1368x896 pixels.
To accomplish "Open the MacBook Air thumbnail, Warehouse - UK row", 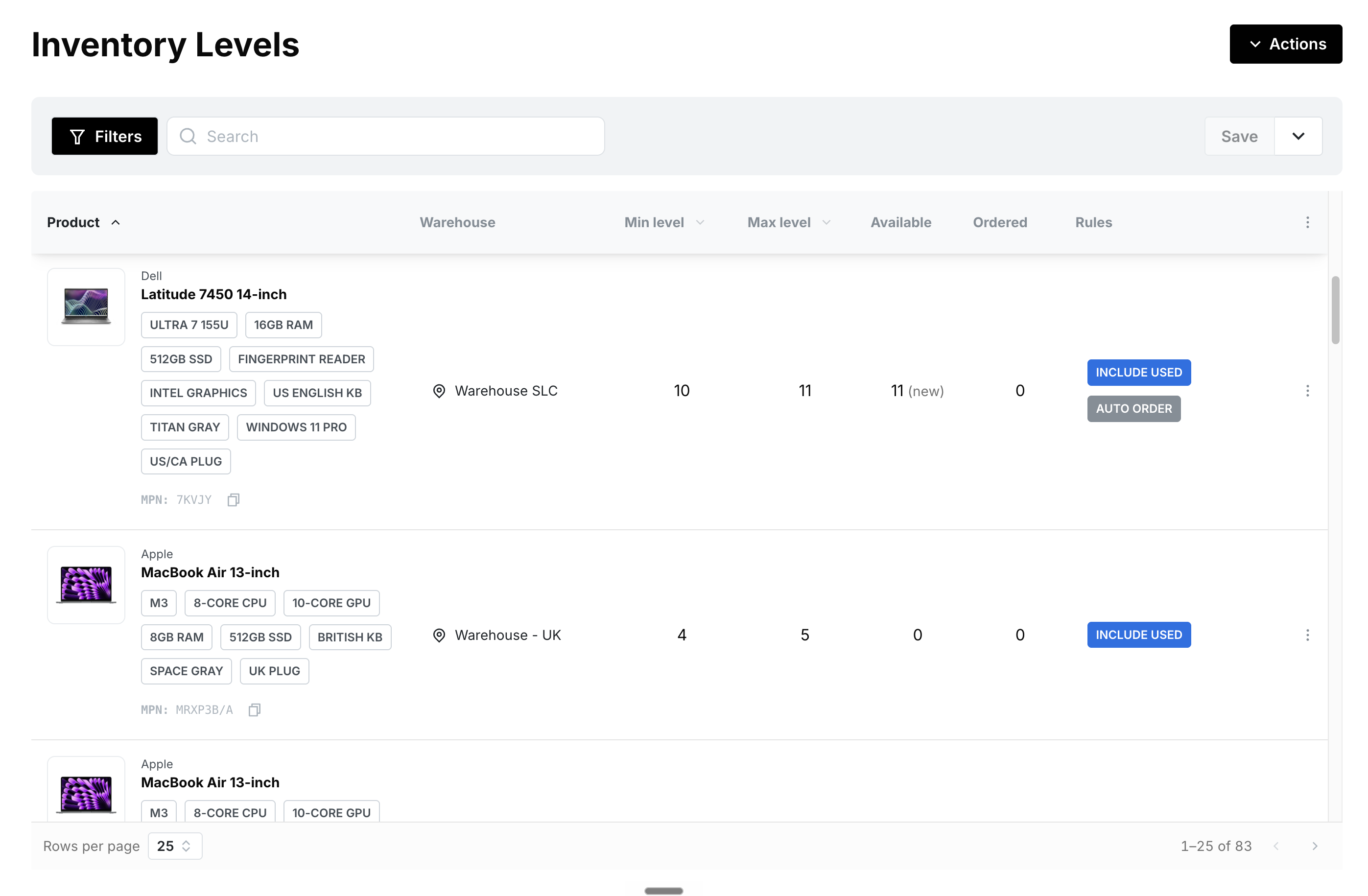I will click(x=86, y=585).
